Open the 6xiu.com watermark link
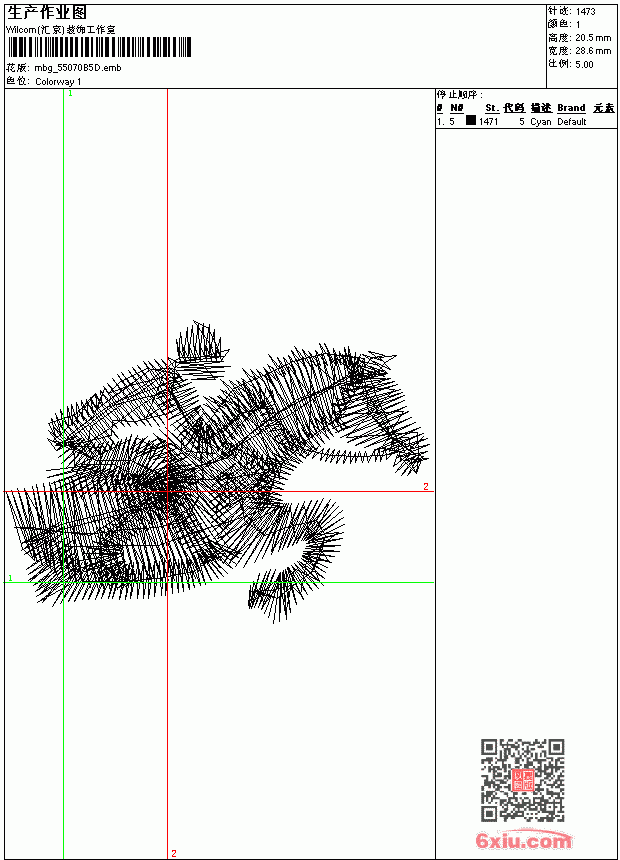This screenshot has height=860, width=620. (524, 840)
